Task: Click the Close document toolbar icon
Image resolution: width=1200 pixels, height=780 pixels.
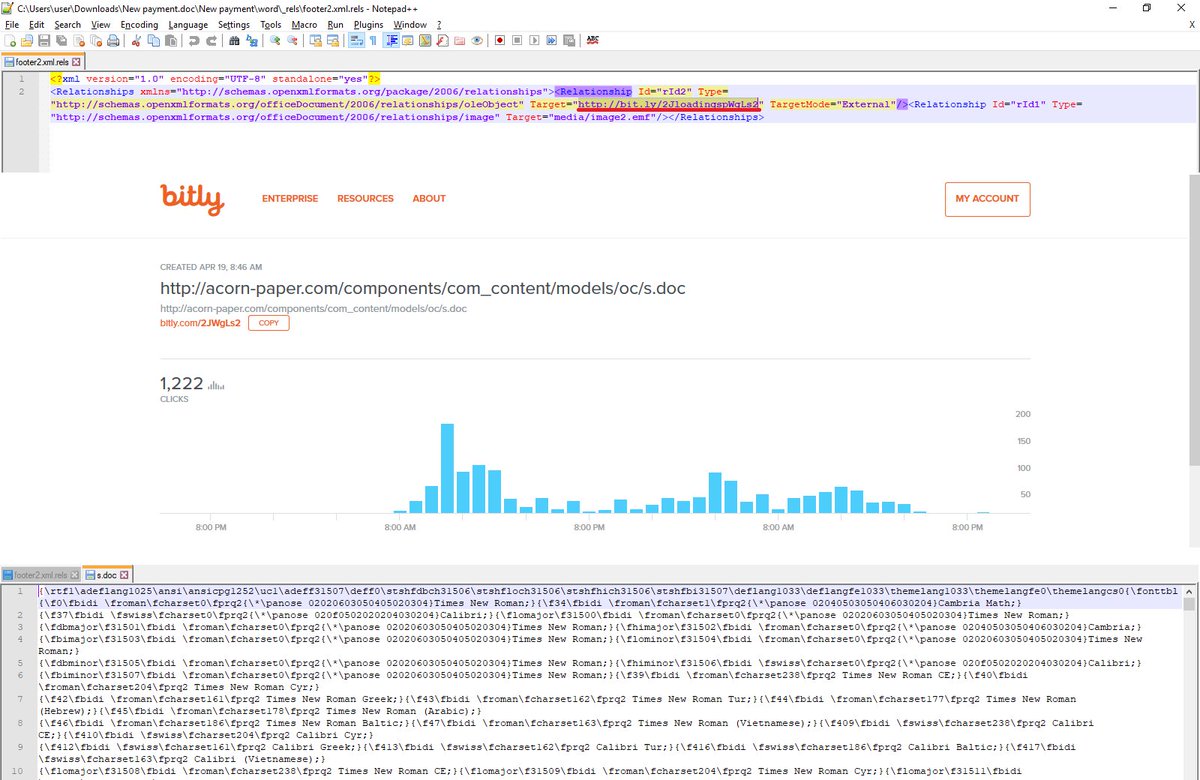Action: (79, 41)
